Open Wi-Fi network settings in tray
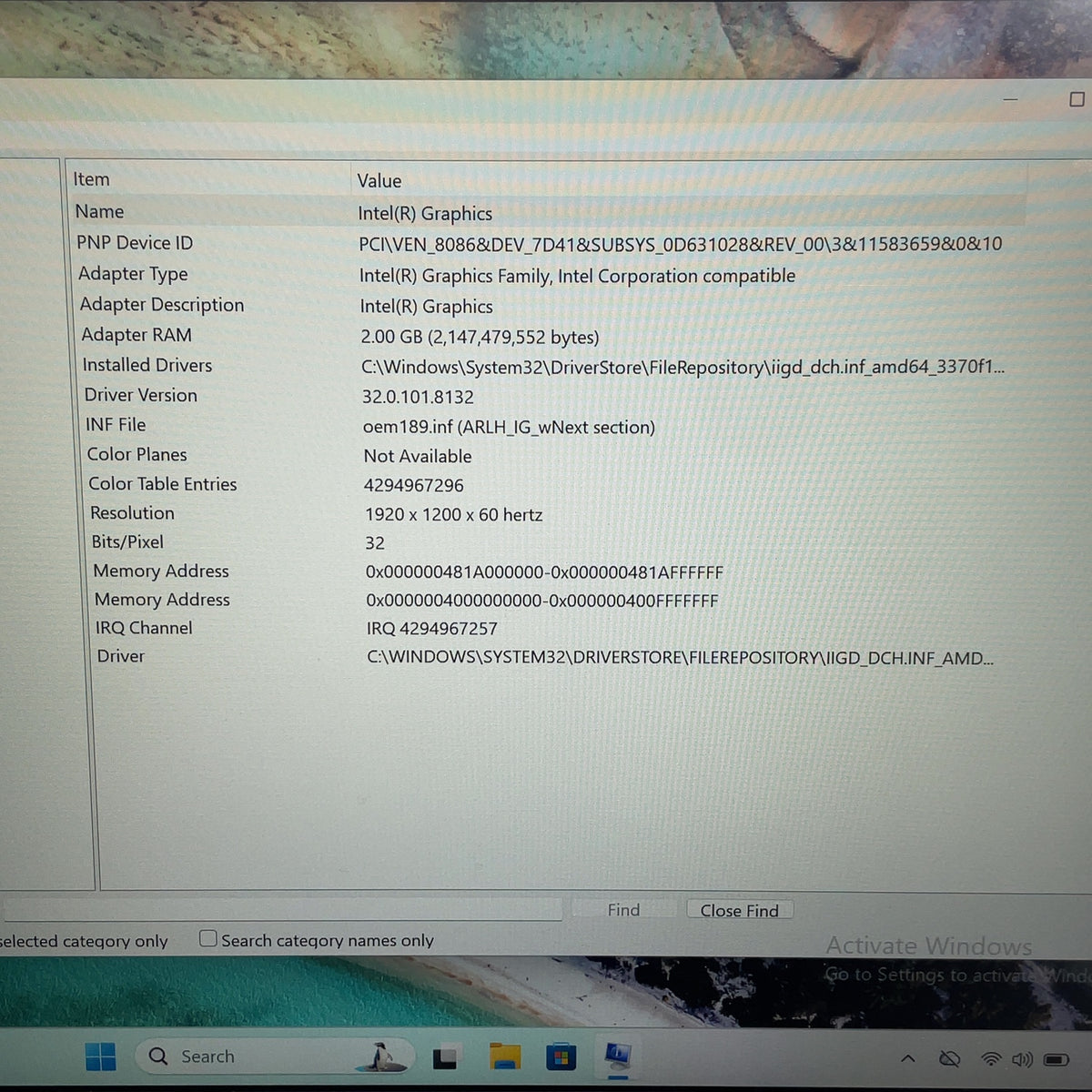Screen dimensions: 1092x1092 tap(991, 1058)
